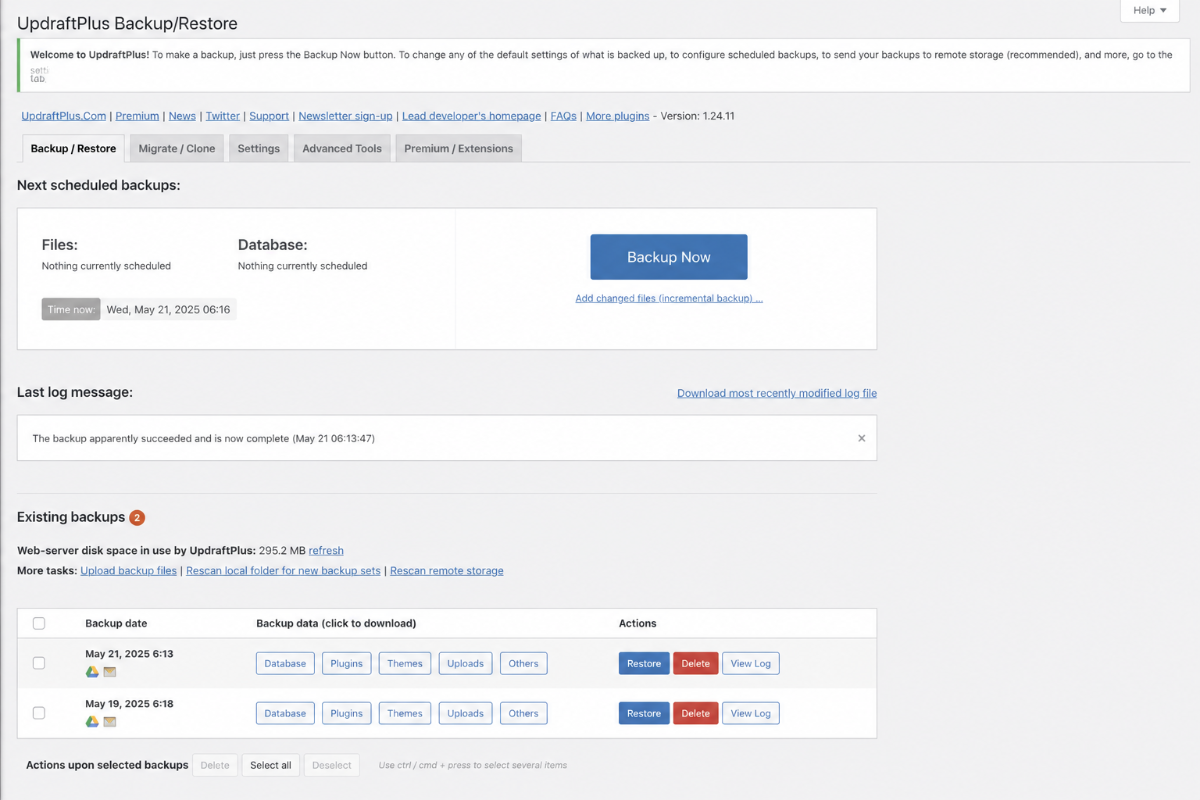Open the Settings tab

tap(259, 148)
